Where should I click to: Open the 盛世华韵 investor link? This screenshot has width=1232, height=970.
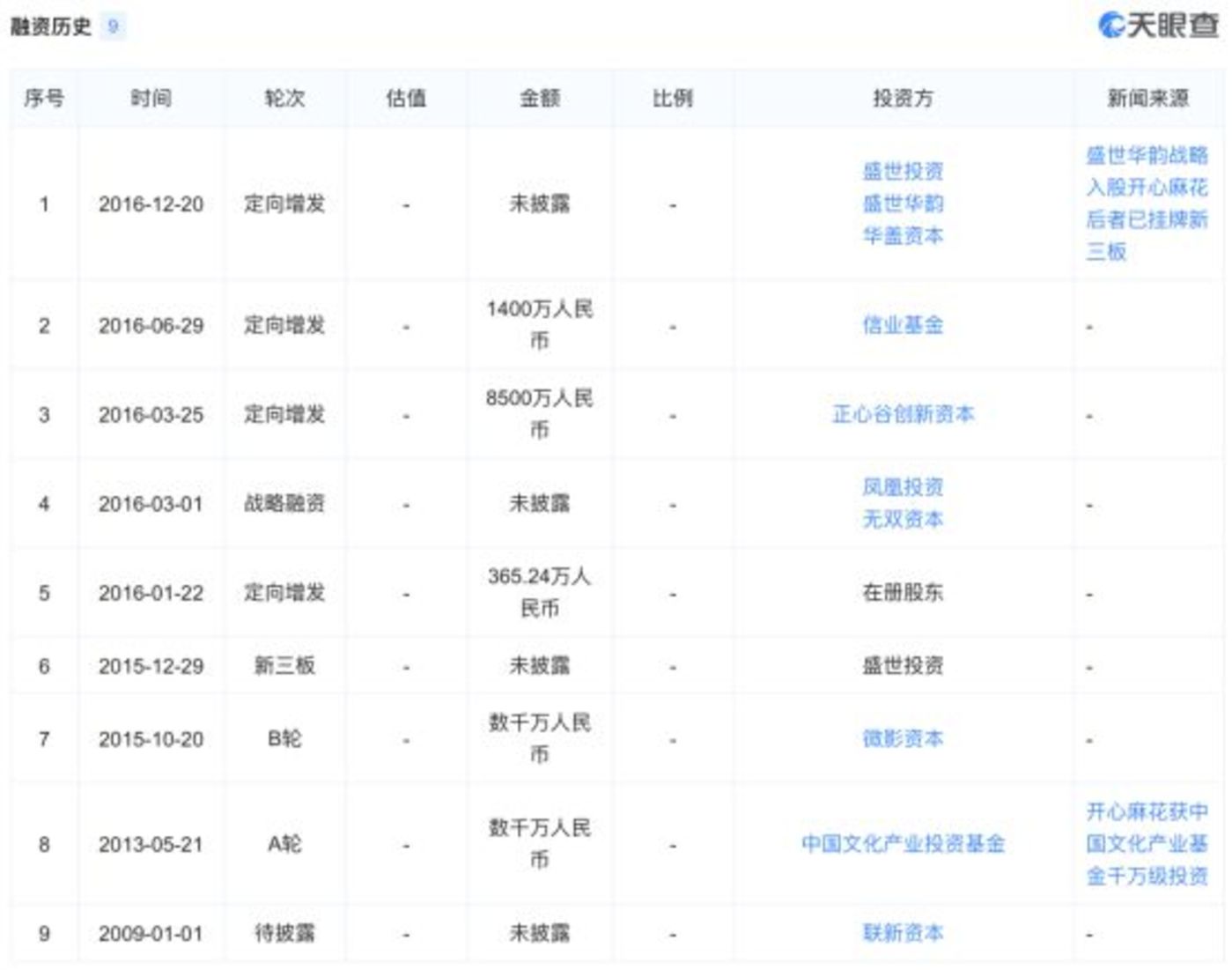(903, 204)
